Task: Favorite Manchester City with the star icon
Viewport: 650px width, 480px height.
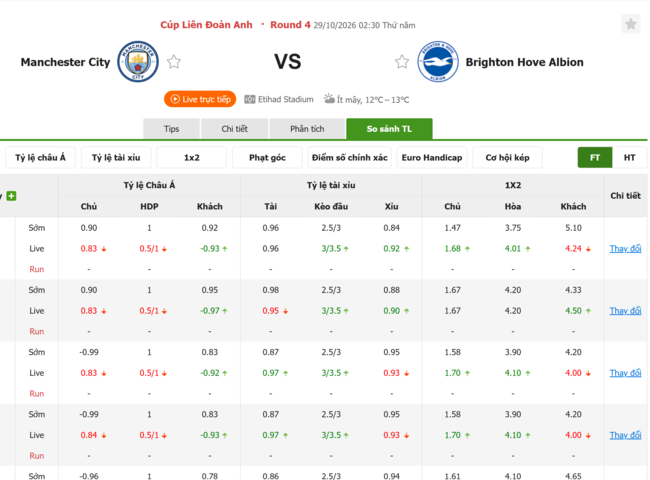Action: [x=174, y=62]
